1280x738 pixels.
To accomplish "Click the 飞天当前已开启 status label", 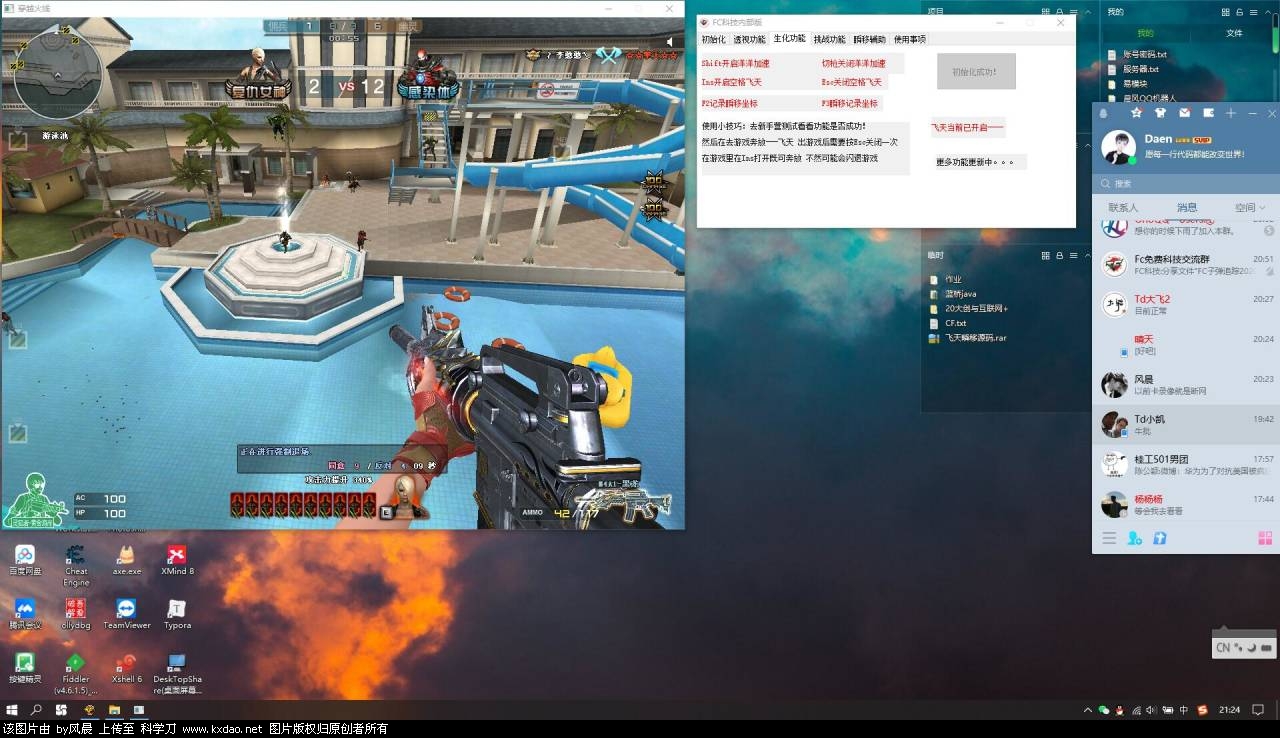I will pos(966,127).
